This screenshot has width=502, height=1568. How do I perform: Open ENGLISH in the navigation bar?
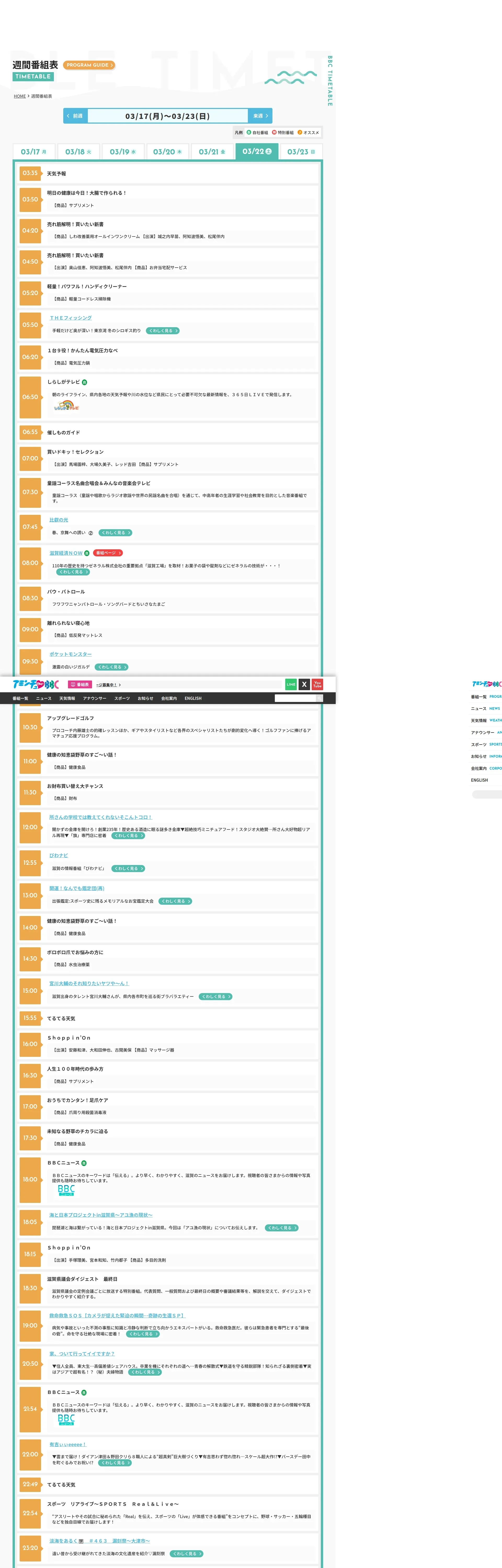(193, 698)
